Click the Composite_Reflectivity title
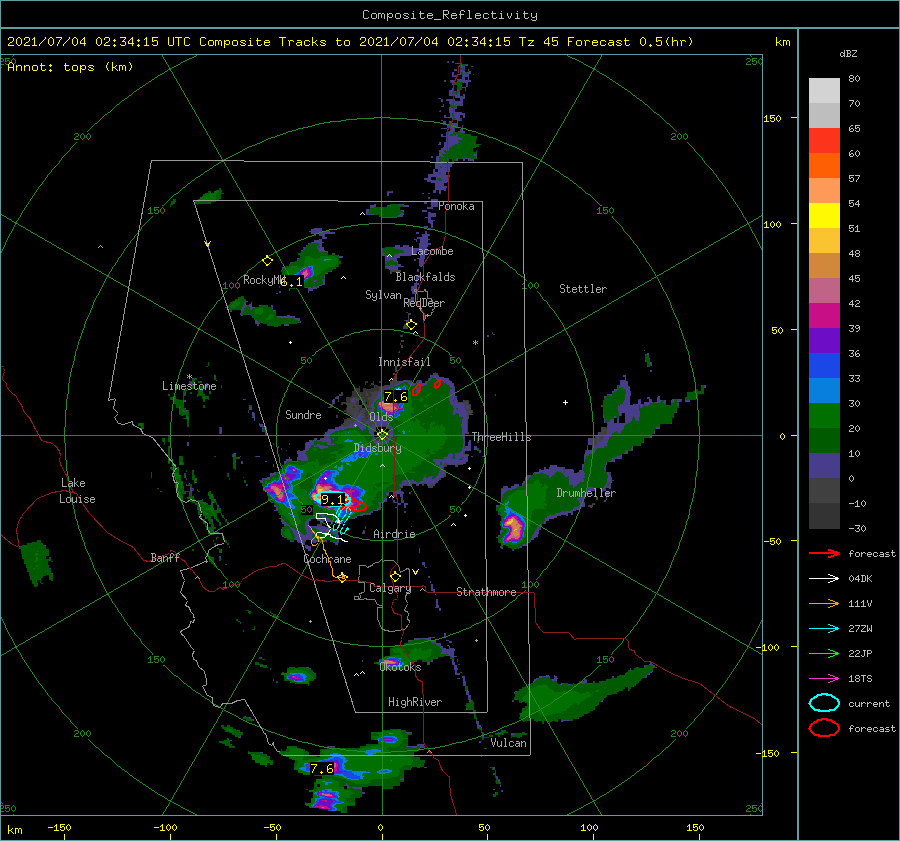Image resolution: width=900 pixels, height=841 pixels. click(450, 15)
